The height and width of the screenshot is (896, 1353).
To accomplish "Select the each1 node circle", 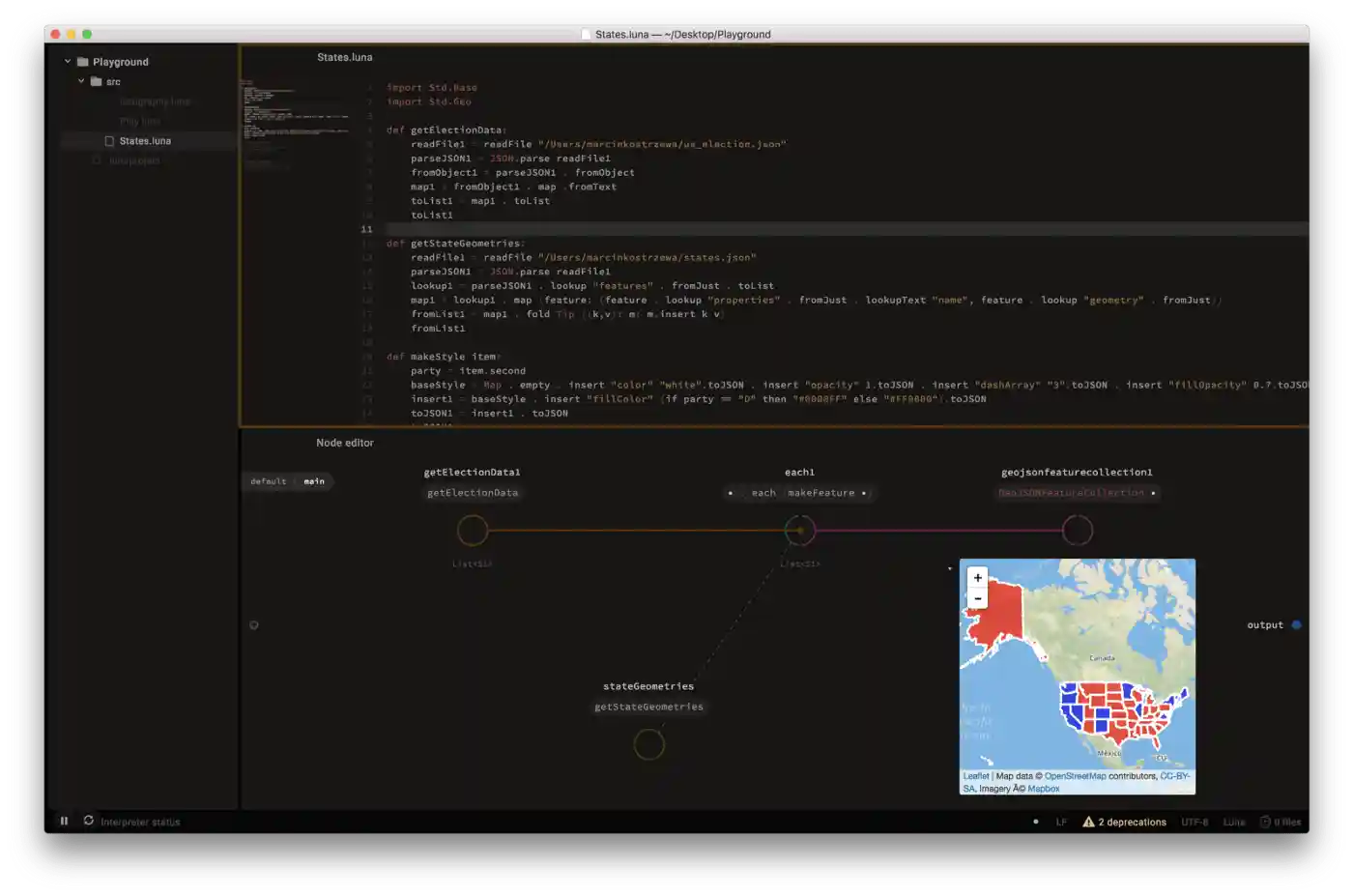I will click(x=800, y=531).
